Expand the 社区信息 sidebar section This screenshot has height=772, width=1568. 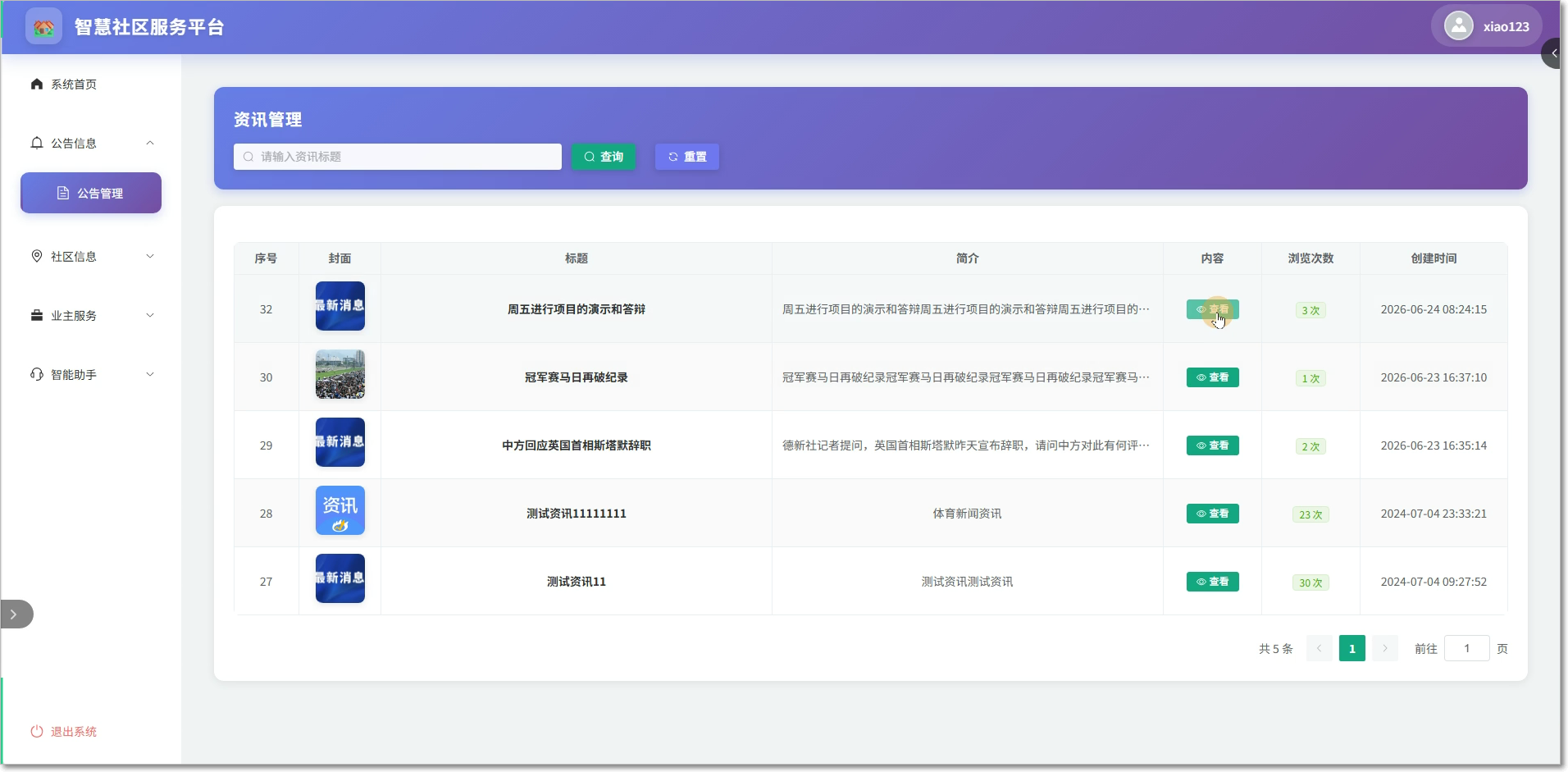[x=90, y=257]
